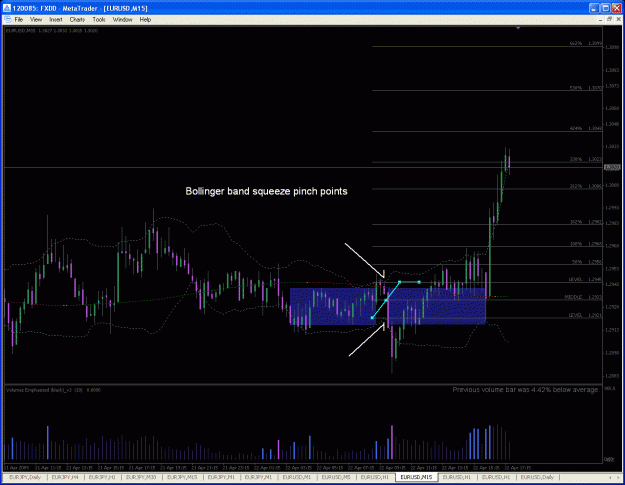The width and height of the screenshot is (625, 485).
Task: Switch to the EURJPY,Daily chart tab
Action: pyautogui.click(x=25, y=477)
